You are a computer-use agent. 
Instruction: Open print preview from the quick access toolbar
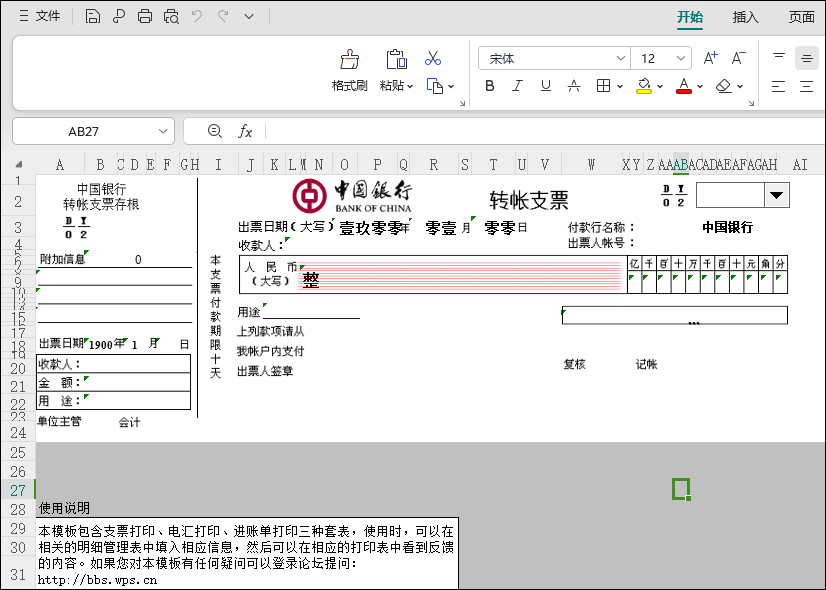[x=171, y=16]
